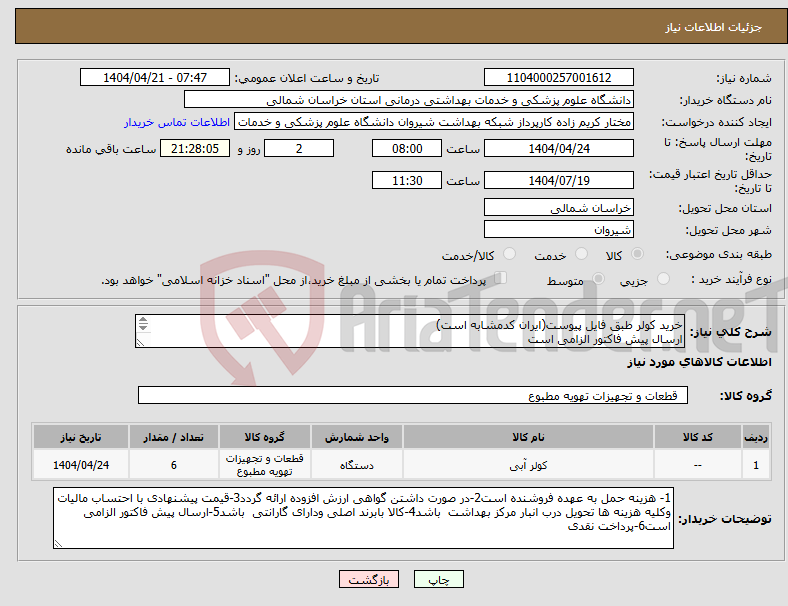788x606 pixels.
Task: Click the resize handle of شرح کلی نیاز box
Action: pos(140,343)
